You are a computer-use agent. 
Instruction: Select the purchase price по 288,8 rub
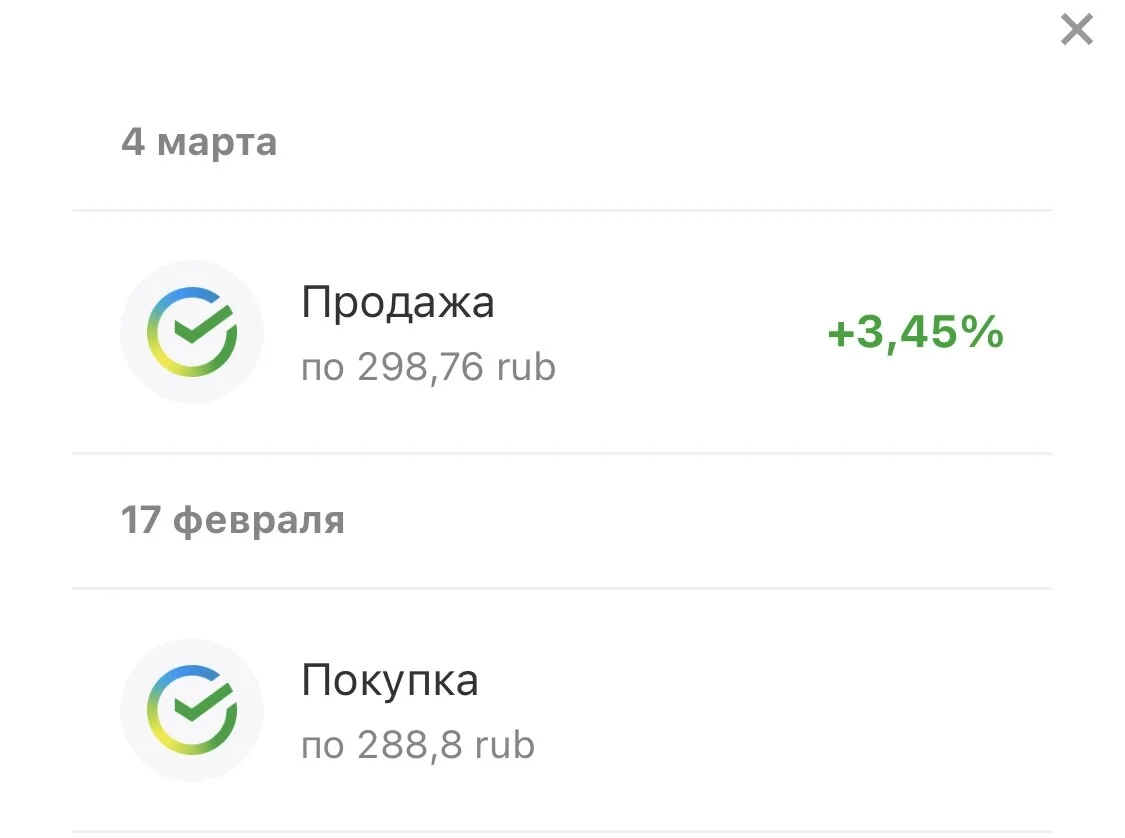(418, 745)
